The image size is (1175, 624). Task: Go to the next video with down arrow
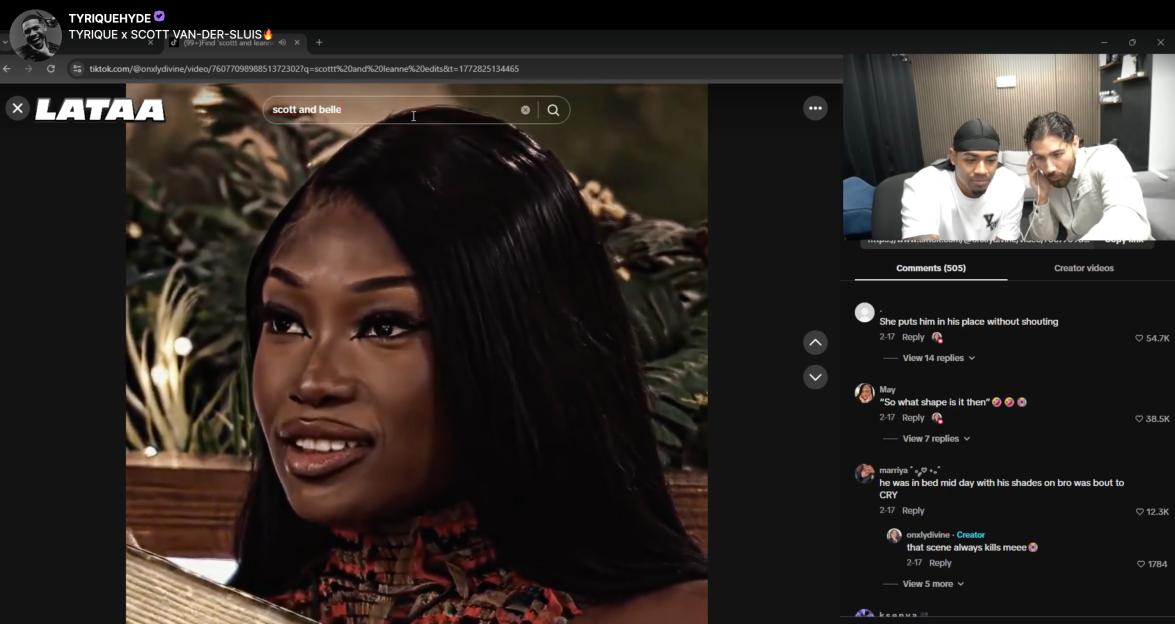point(815,377)
